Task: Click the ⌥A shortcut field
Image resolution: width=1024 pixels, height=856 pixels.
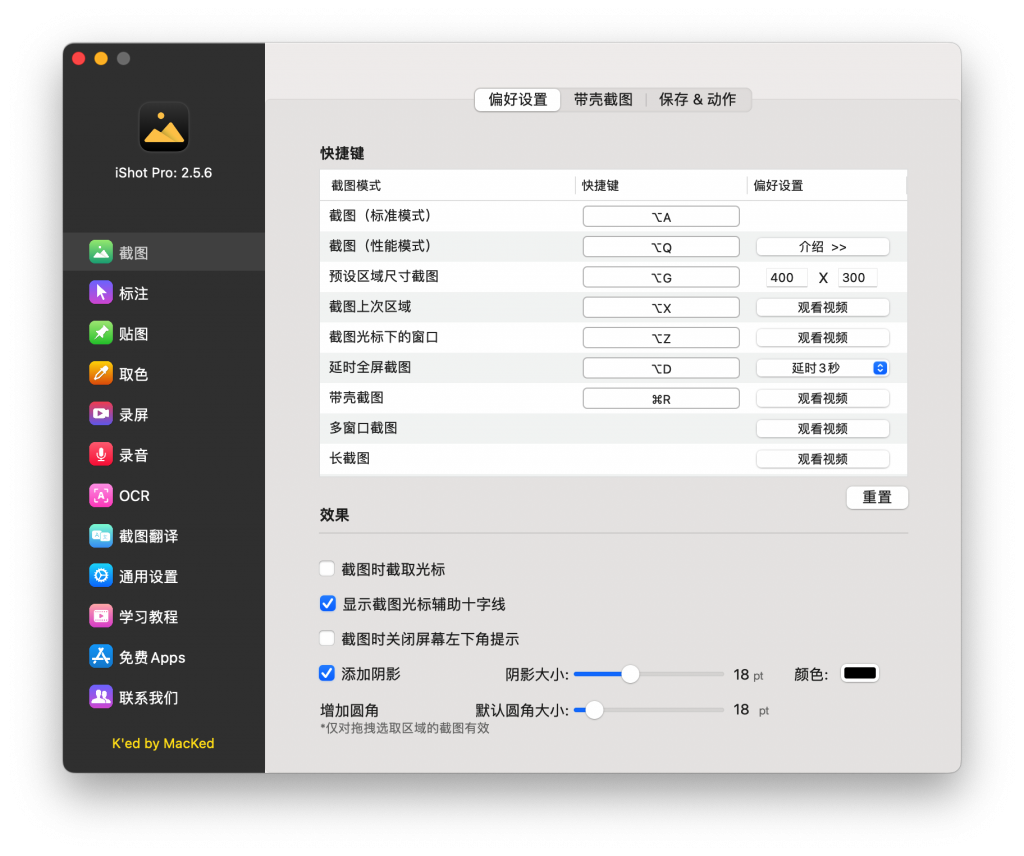Action: (x=661, y=217)
